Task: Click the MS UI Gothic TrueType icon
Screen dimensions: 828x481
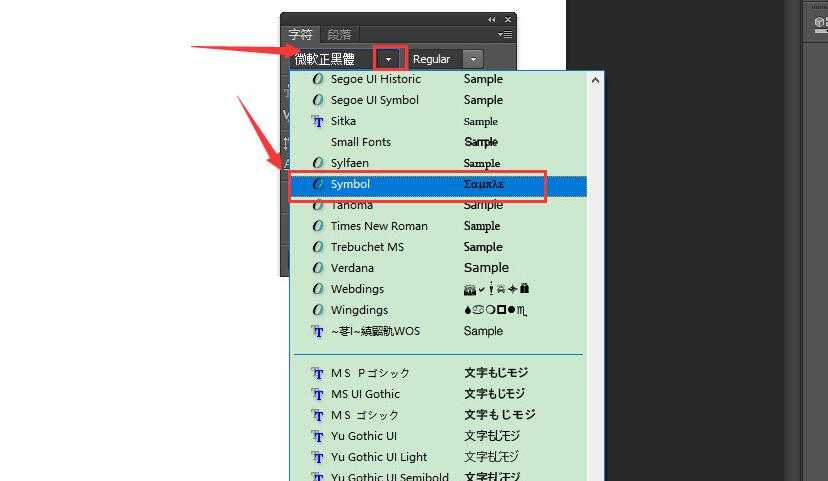Action: click(x=318, y=394)
